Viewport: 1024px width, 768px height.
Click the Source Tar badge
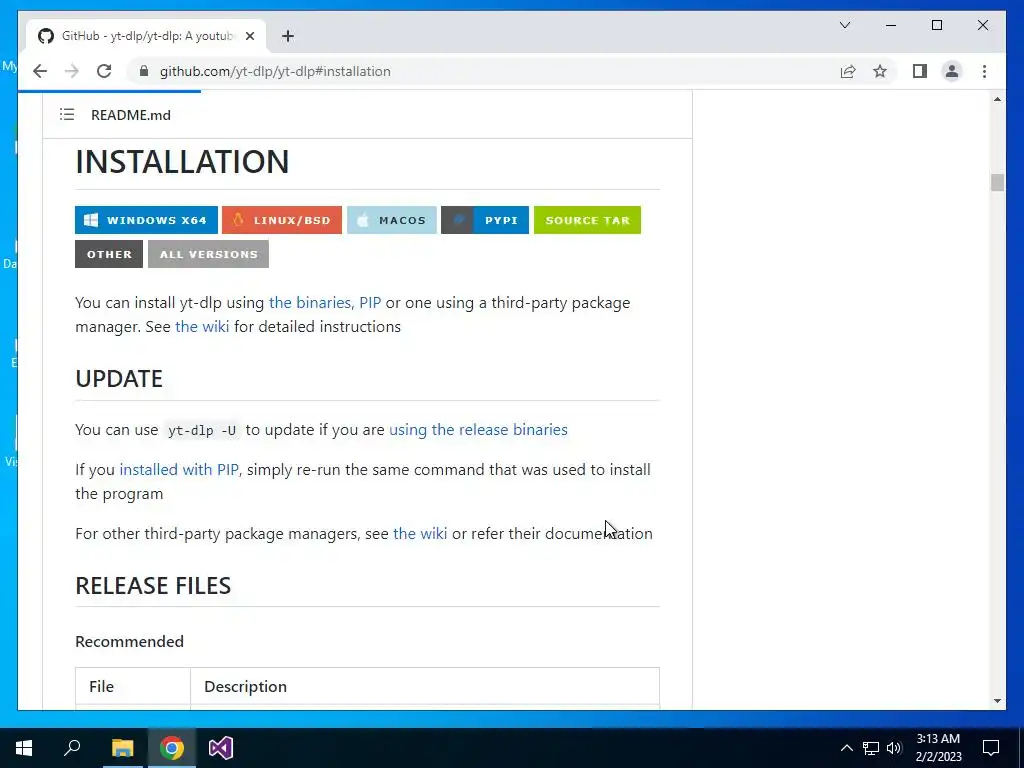click(x=587, y=220)
